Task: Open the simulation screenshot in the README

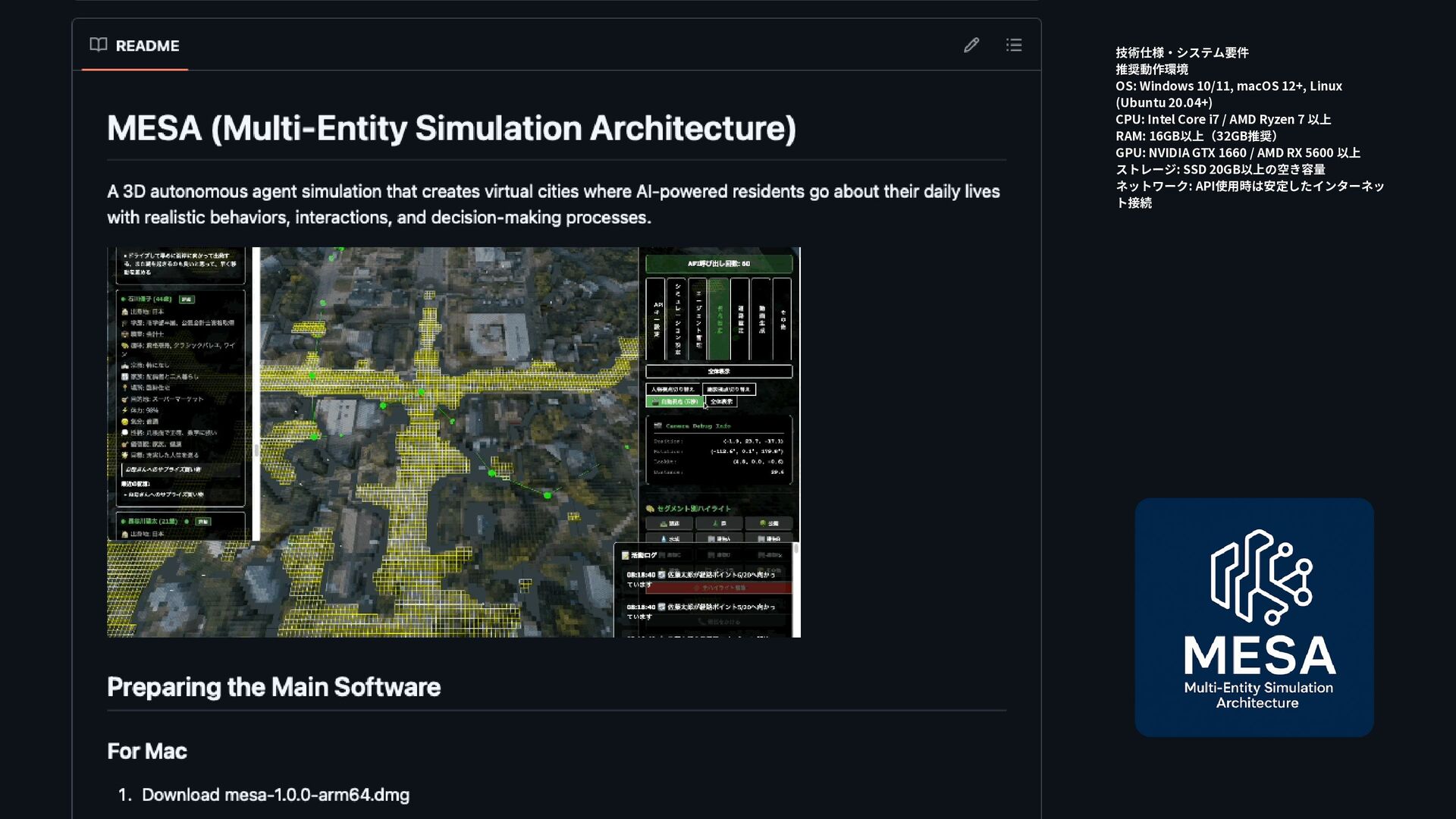Action: click(453, 442)
